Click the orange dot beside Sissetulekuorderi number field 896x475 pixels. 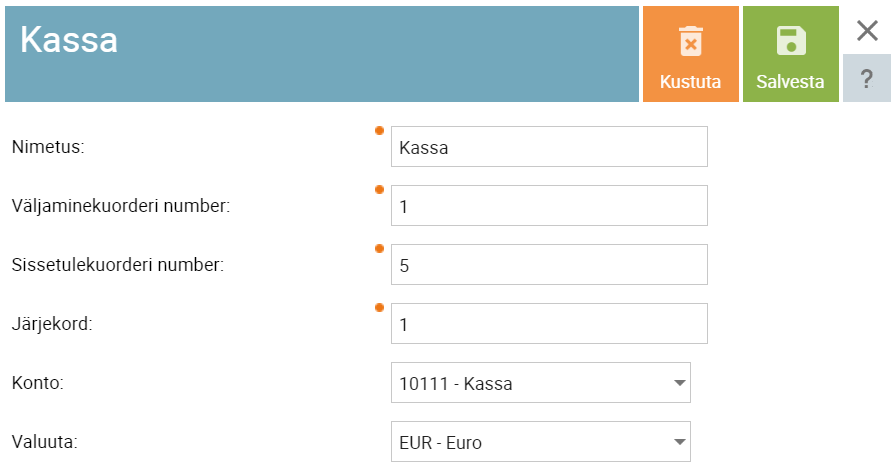point(379,249)
